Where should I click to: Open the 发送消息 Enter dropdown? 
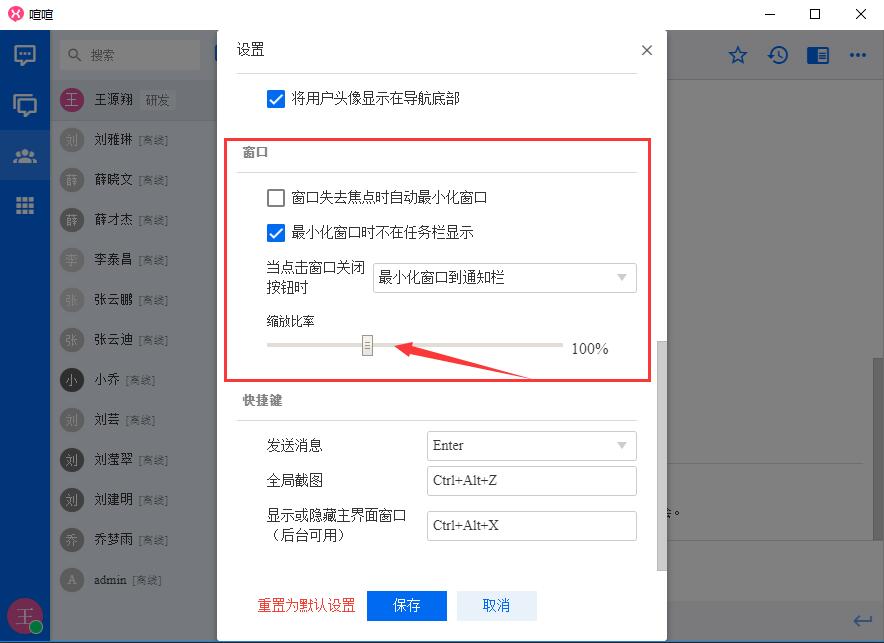click(x=531, y=446)
